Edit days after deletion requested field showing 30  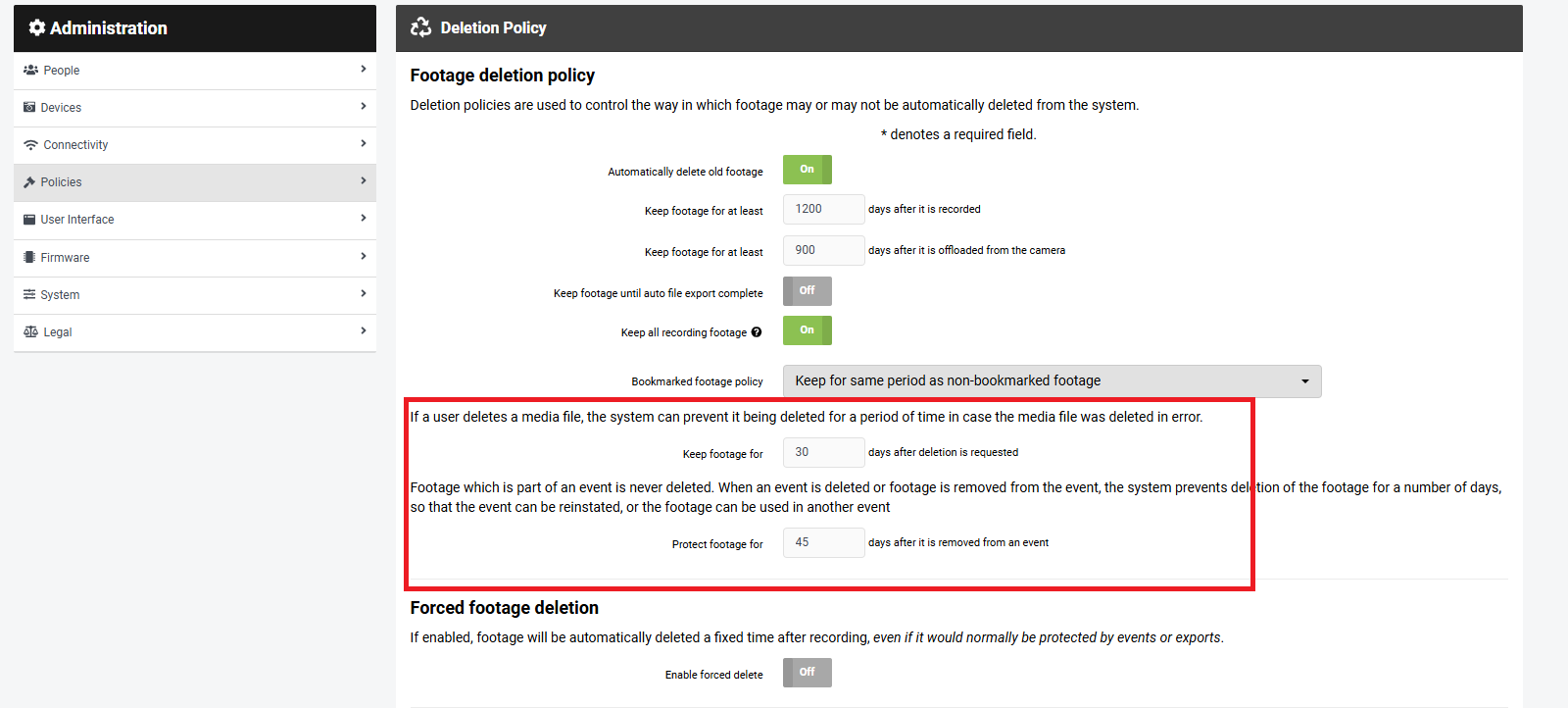[x=824, y=452]
